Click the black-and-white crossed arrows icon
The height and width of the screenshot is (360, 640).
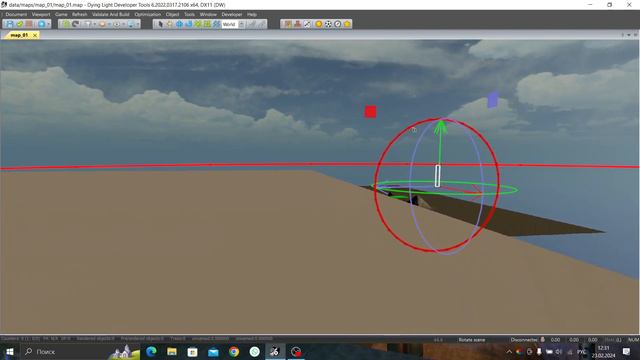pos(307,24)
